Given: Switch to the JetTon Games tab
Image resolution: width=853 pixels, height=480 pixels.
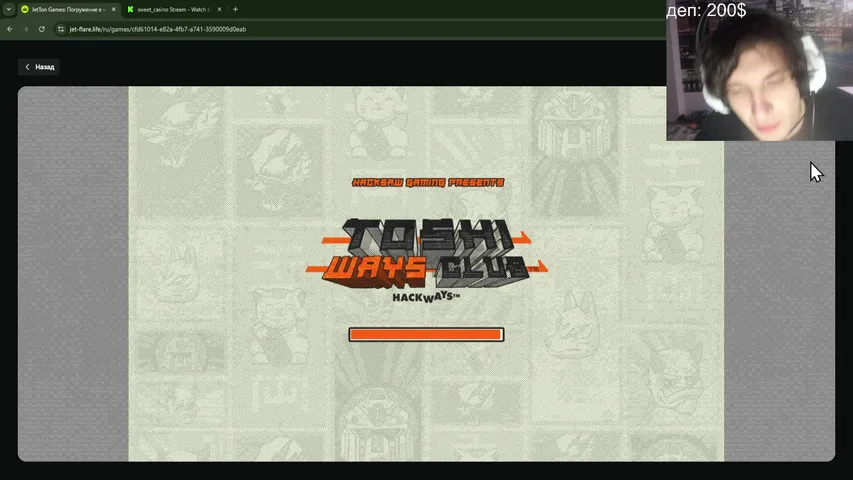Looking at the screenshot, I should [67, 9].
